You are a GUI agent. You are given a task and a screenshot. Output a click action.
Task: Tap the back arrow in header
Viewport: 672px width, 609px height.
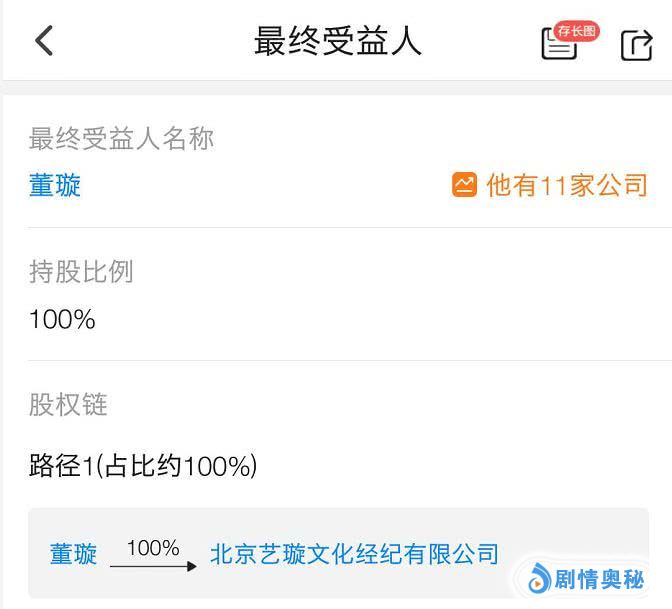43,41
